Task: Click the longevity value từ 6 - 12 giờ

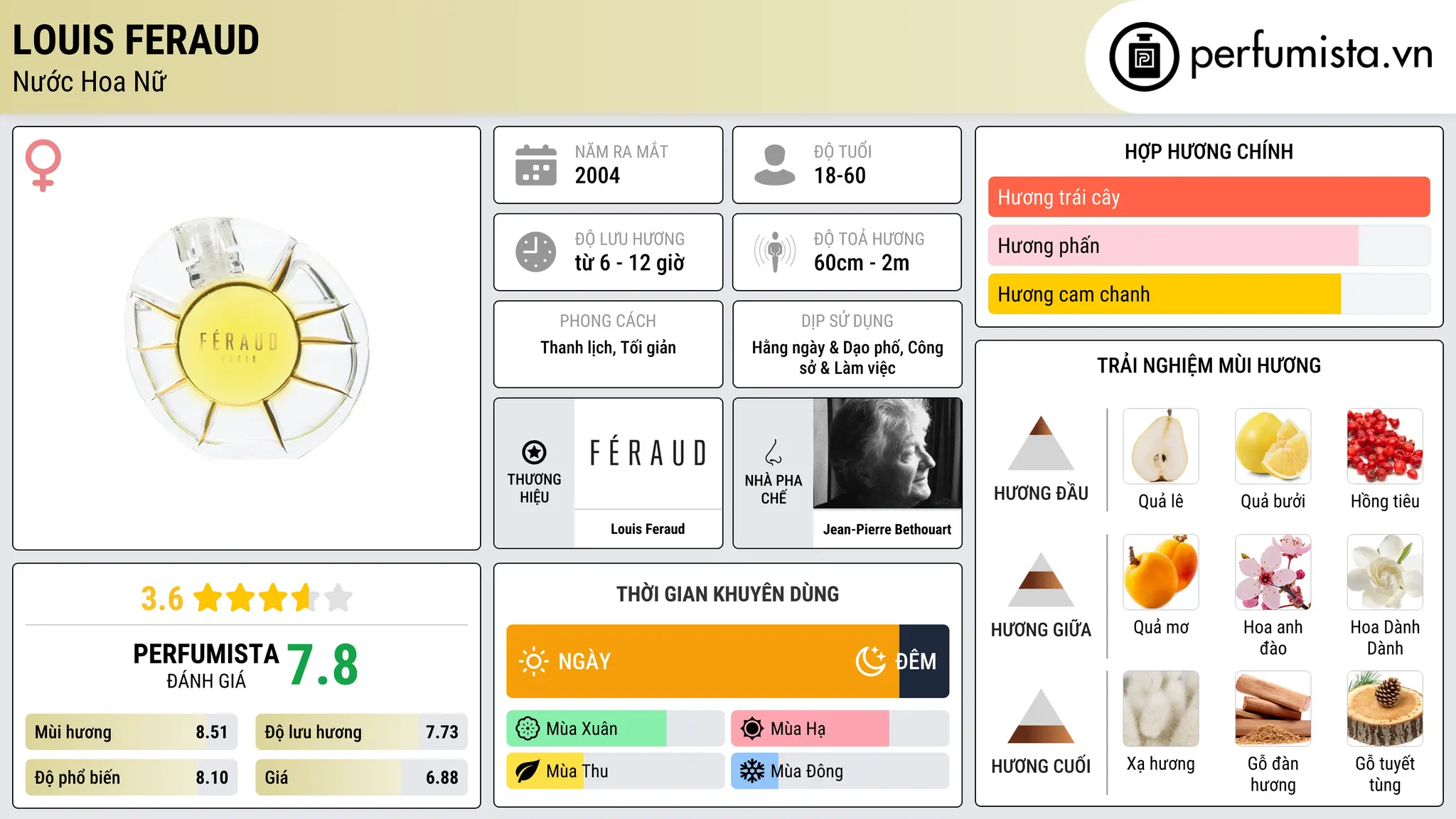Action: tap(630, 263)
